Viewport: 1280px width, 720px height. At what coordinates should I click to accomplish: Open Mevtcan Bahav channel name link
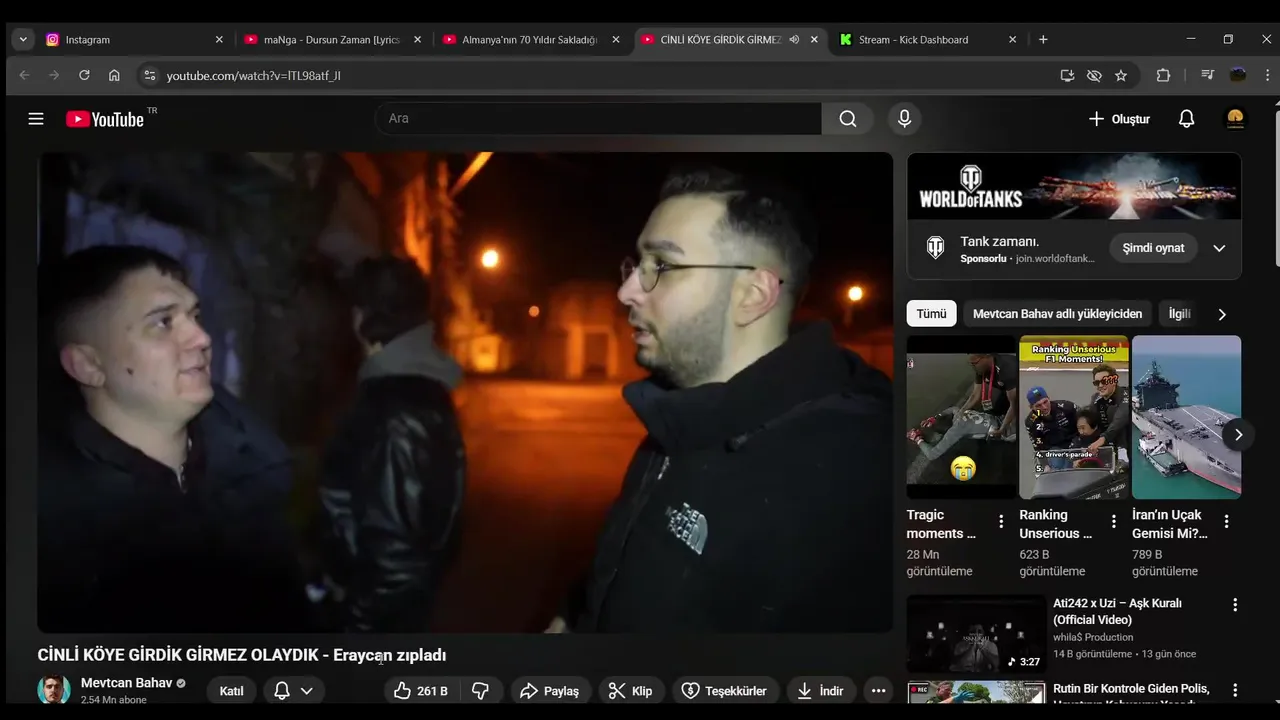point(126,683)
